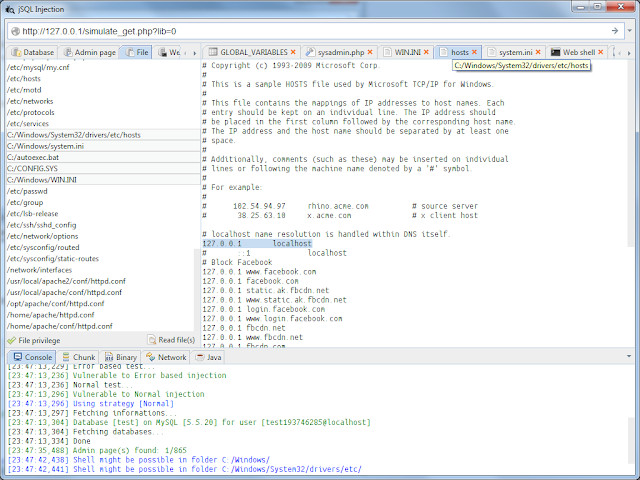Image resolution: width=640 pixels, height=480 pixels.
Task: Click the hosts file vertical scrollbar
Action: tap(631, 155)
